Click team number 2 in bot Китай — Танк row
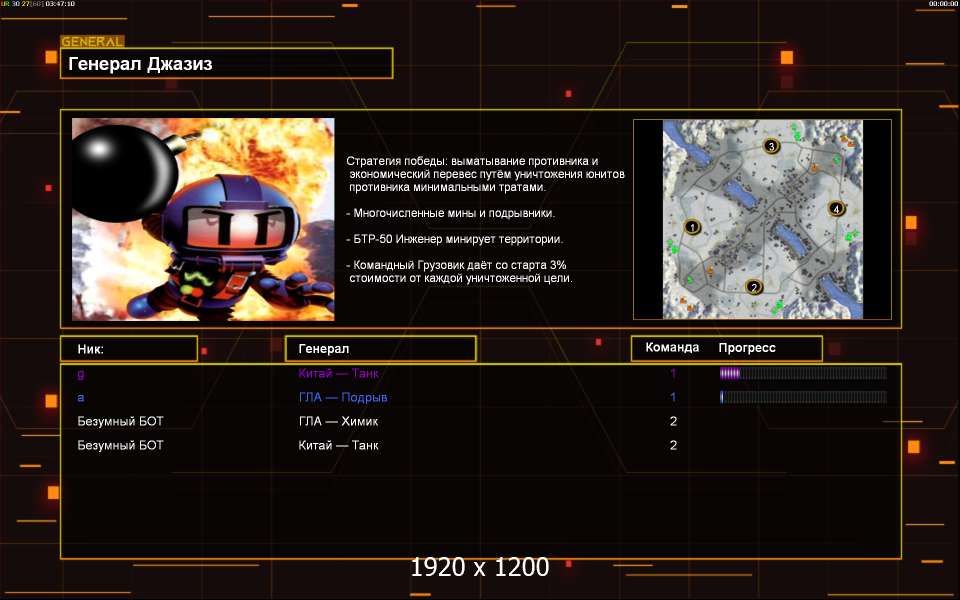 (x=673, y=445)
